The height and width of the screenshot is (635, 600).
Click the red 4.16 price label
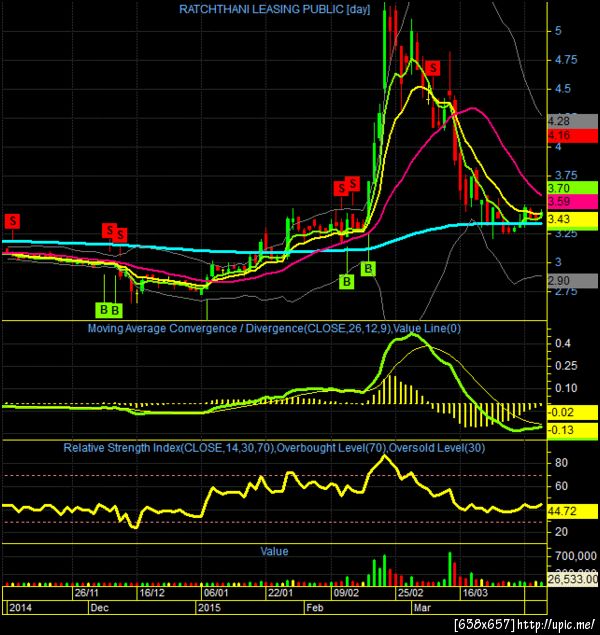pos(572,135)
